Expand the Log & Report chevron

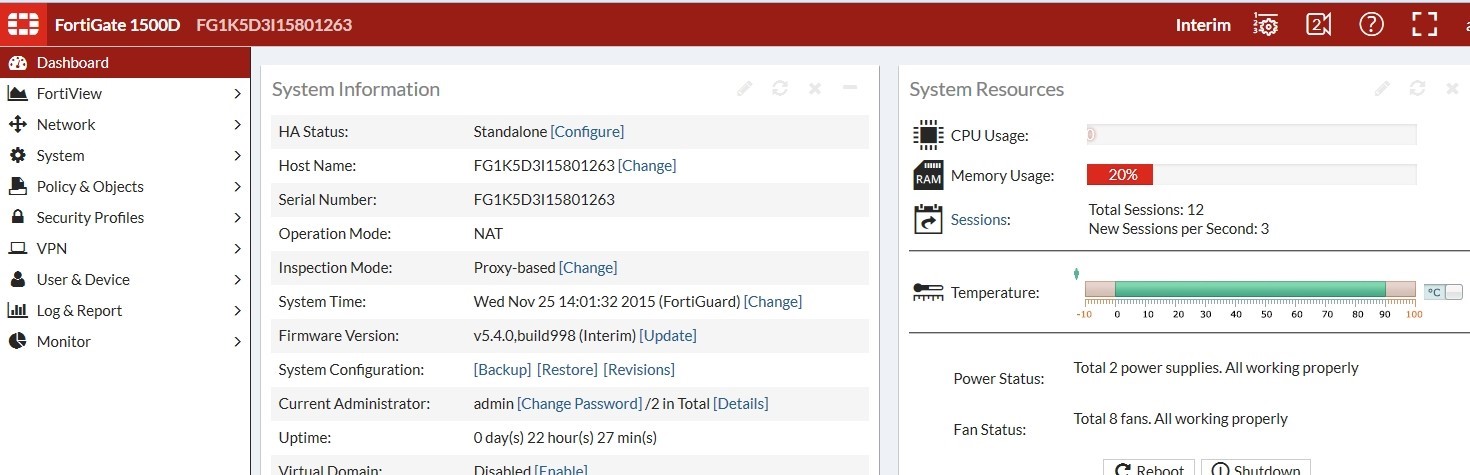click(237, 311)
